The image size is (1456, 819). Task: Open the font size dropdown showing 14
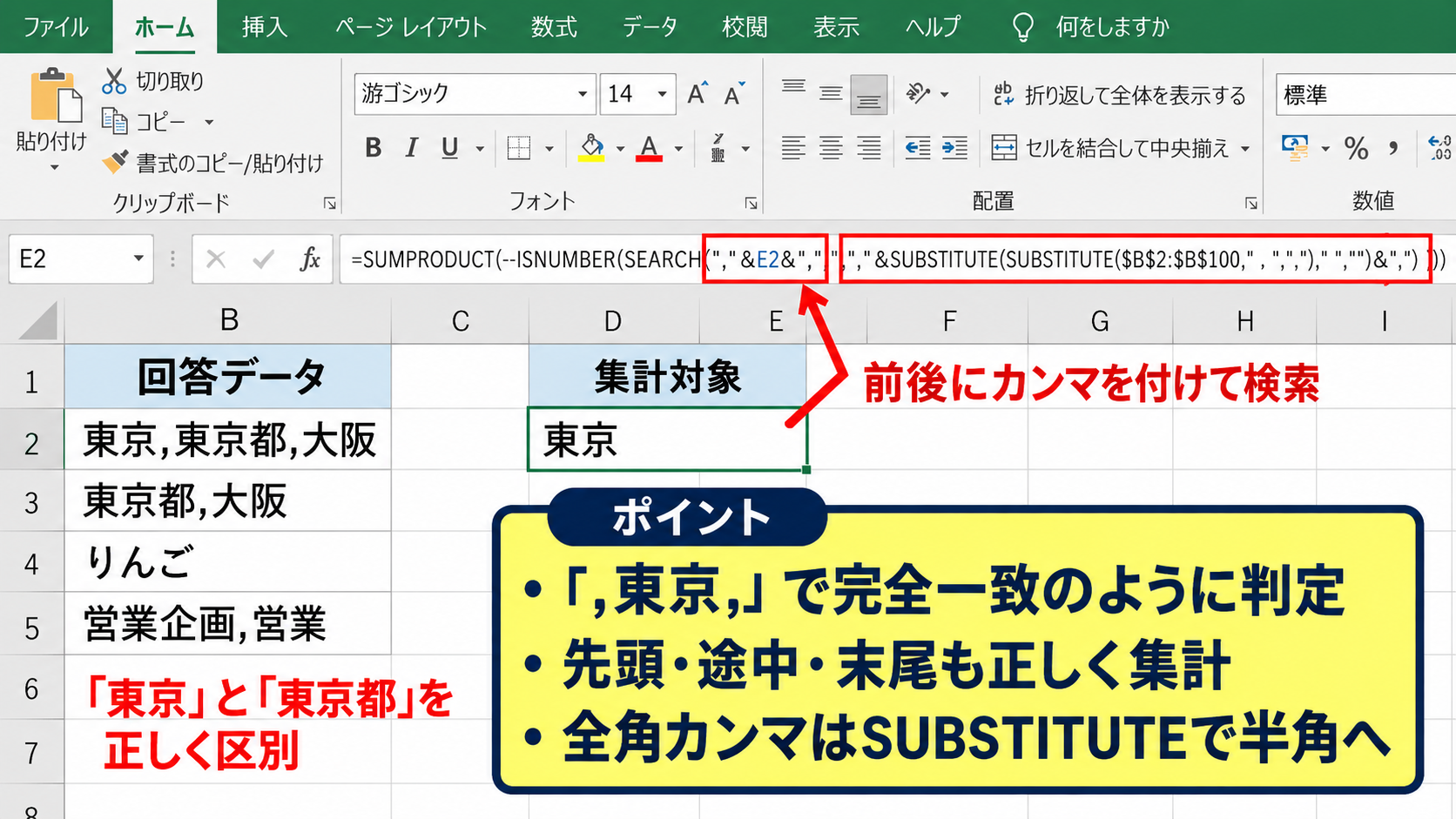662,94
